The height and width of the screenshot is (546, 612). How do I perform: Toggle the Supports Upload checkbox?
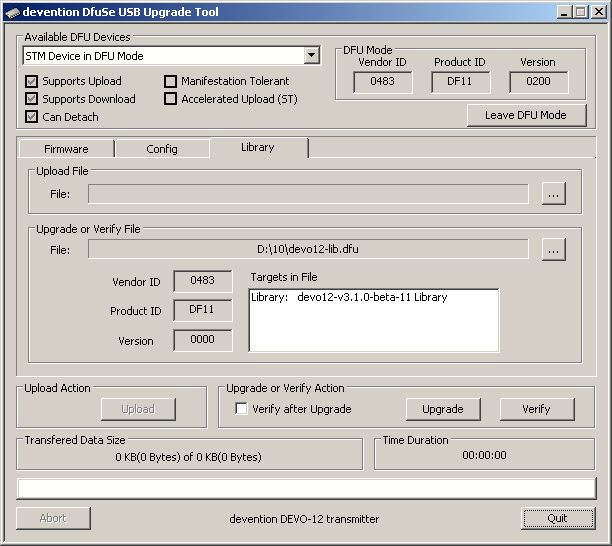pyautogui.click(x=31, y=81)
